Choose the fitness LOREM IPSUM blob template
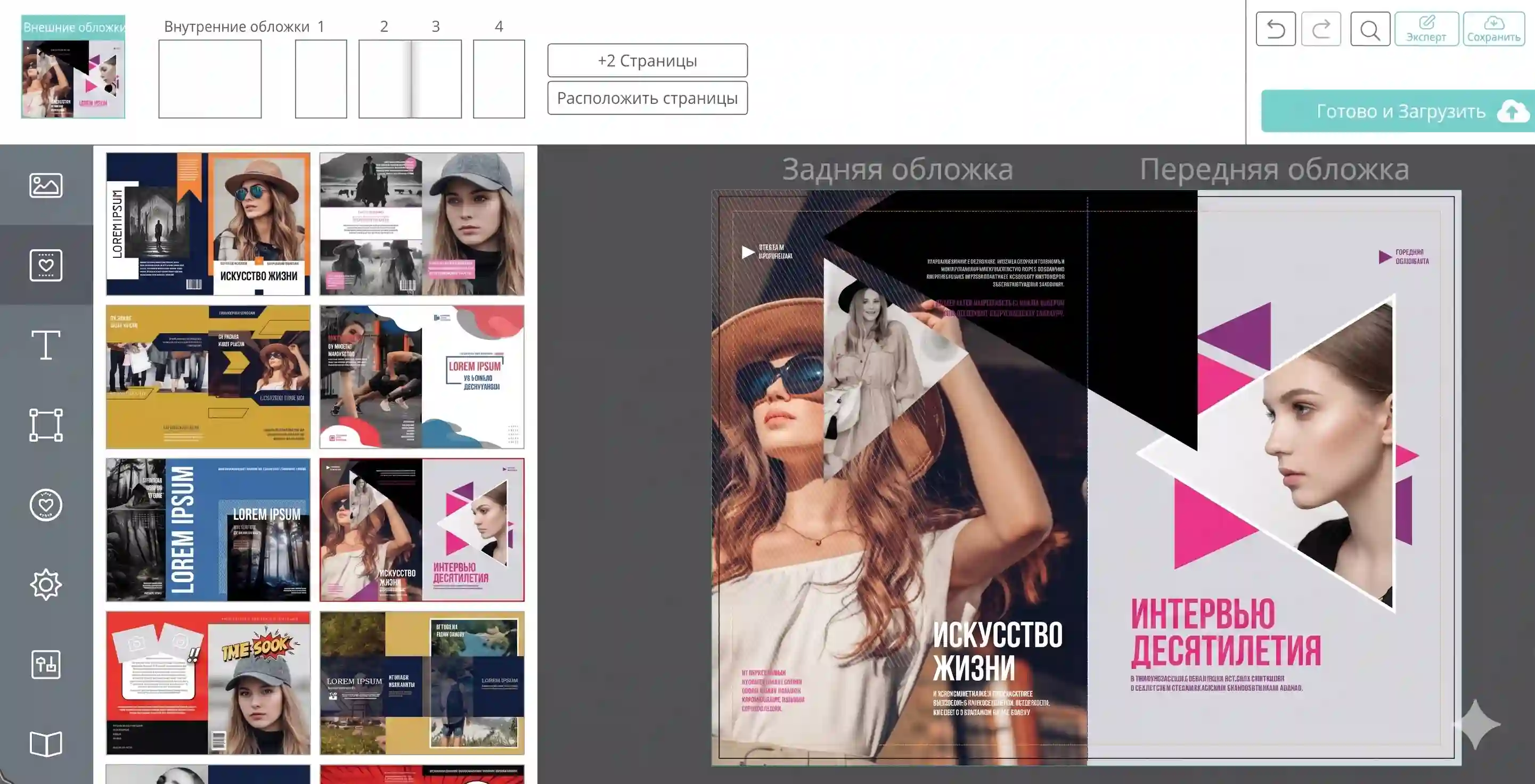 pos(422,377)
